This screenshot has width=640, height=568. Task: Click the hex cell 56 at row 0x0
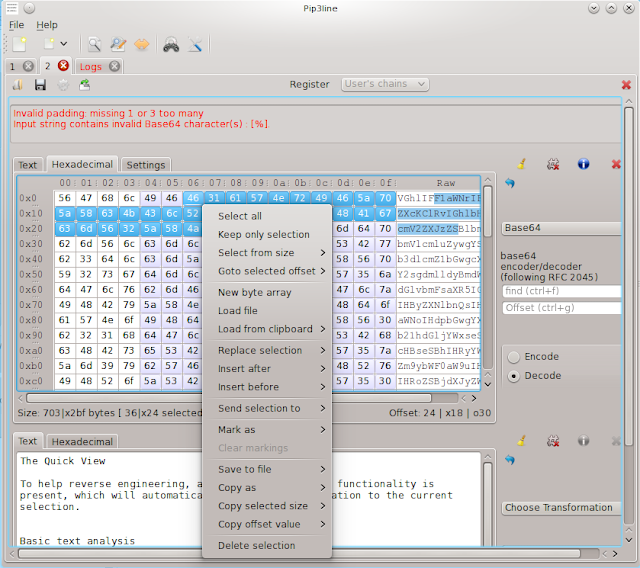tap(64, 198)
